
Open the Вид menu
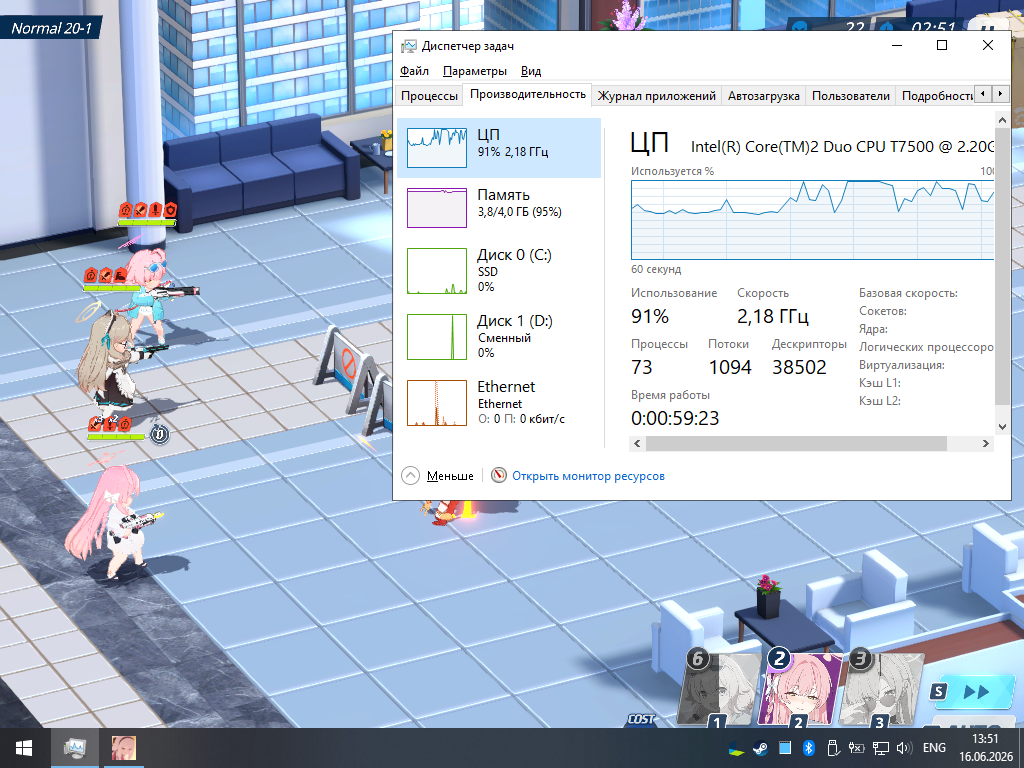[531, 71]
